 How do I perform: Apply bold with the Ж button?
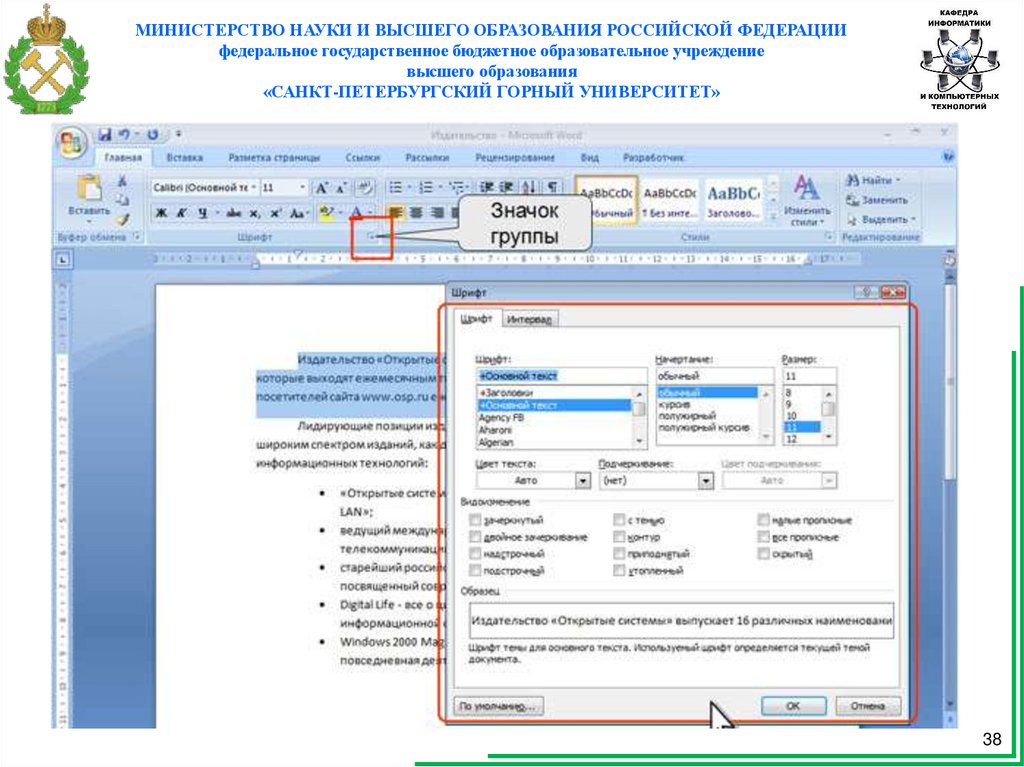point(163,213)
